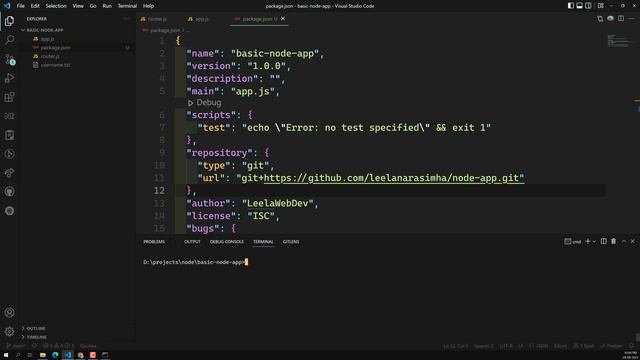Expand the OUTLINE section

click(x=36, y=329)
